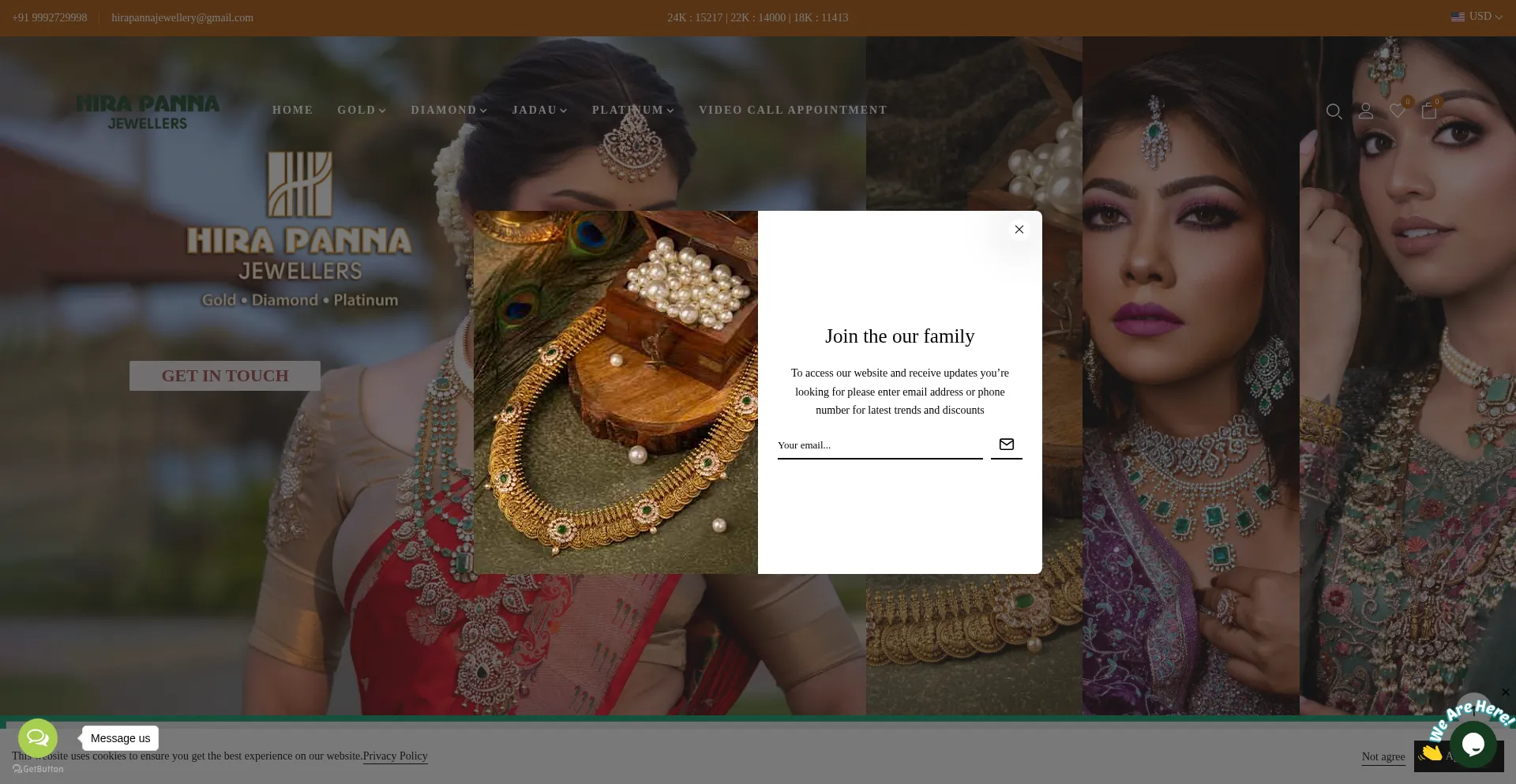
Task: Open the Privacy Policy link
Action: tap(396, 756)
